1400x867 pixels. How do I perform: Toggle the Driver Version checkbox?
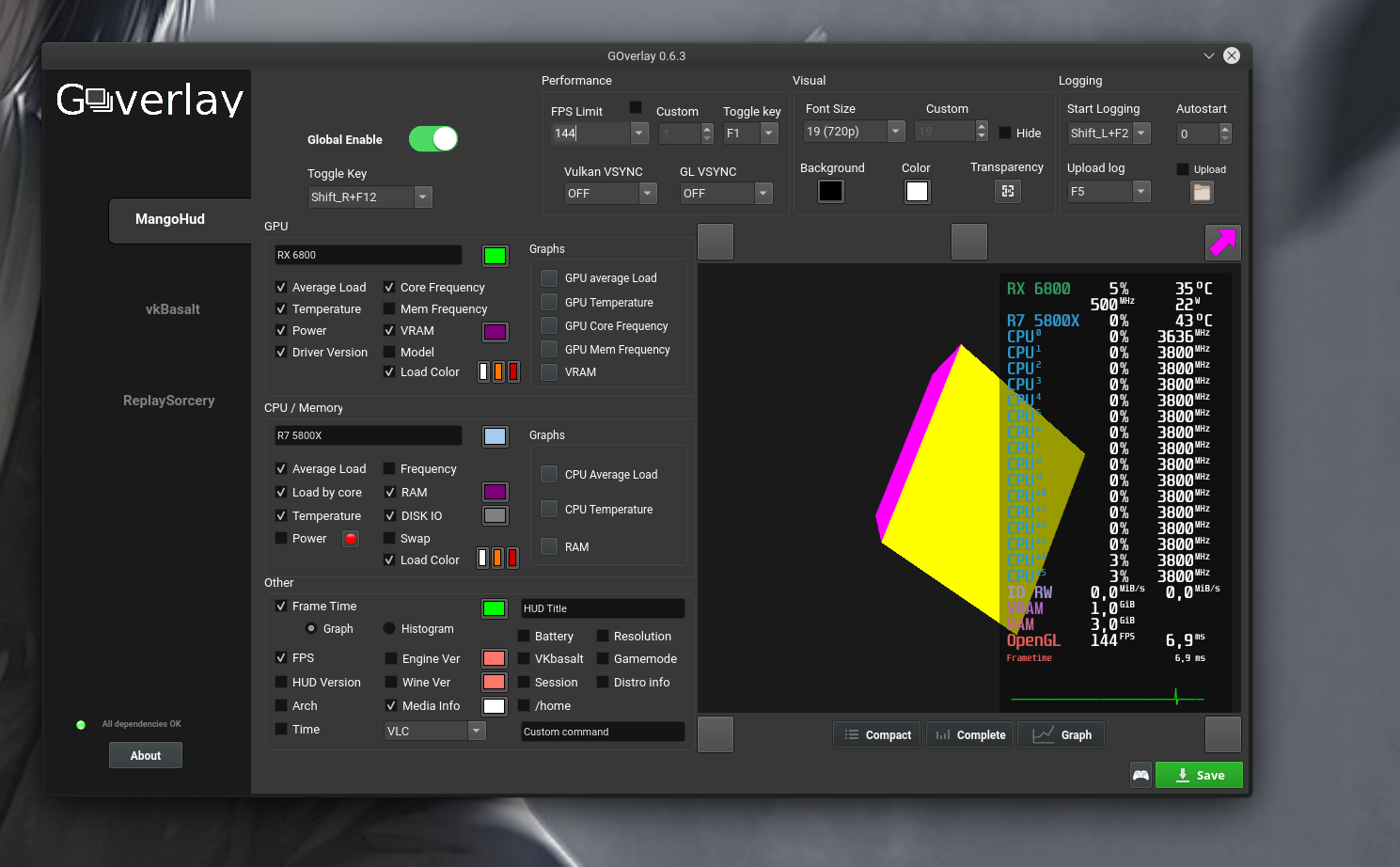click(281, 352)
